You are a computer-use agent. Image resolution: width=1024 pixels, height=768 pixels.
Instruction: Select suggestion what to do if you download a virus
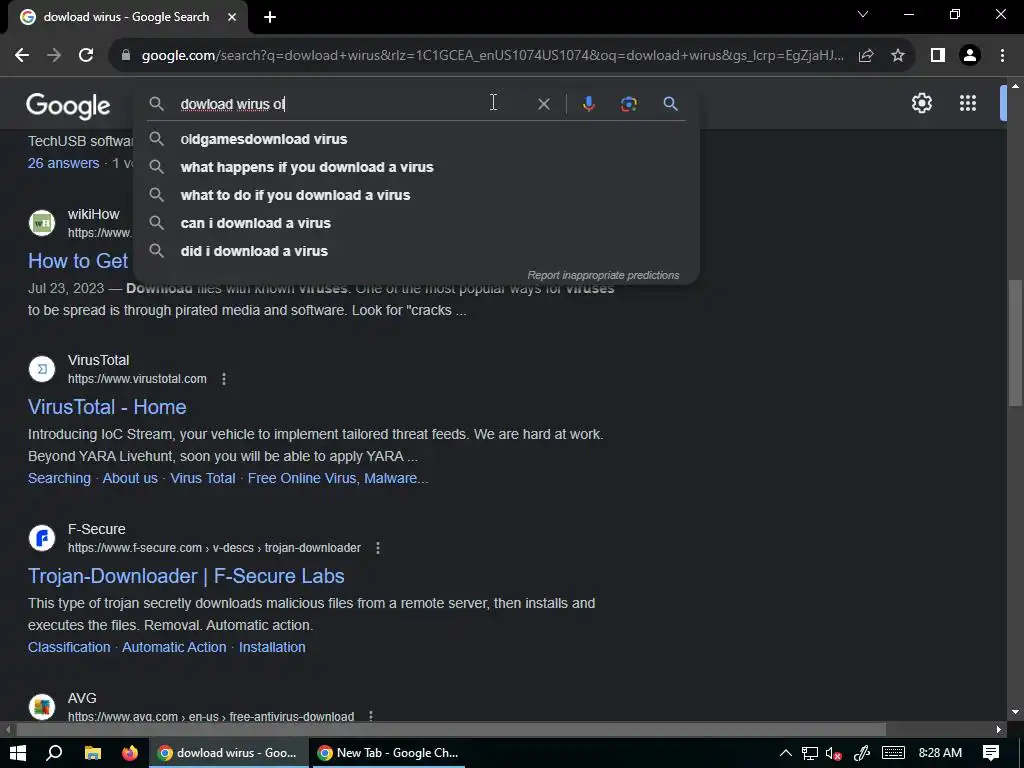416,195
